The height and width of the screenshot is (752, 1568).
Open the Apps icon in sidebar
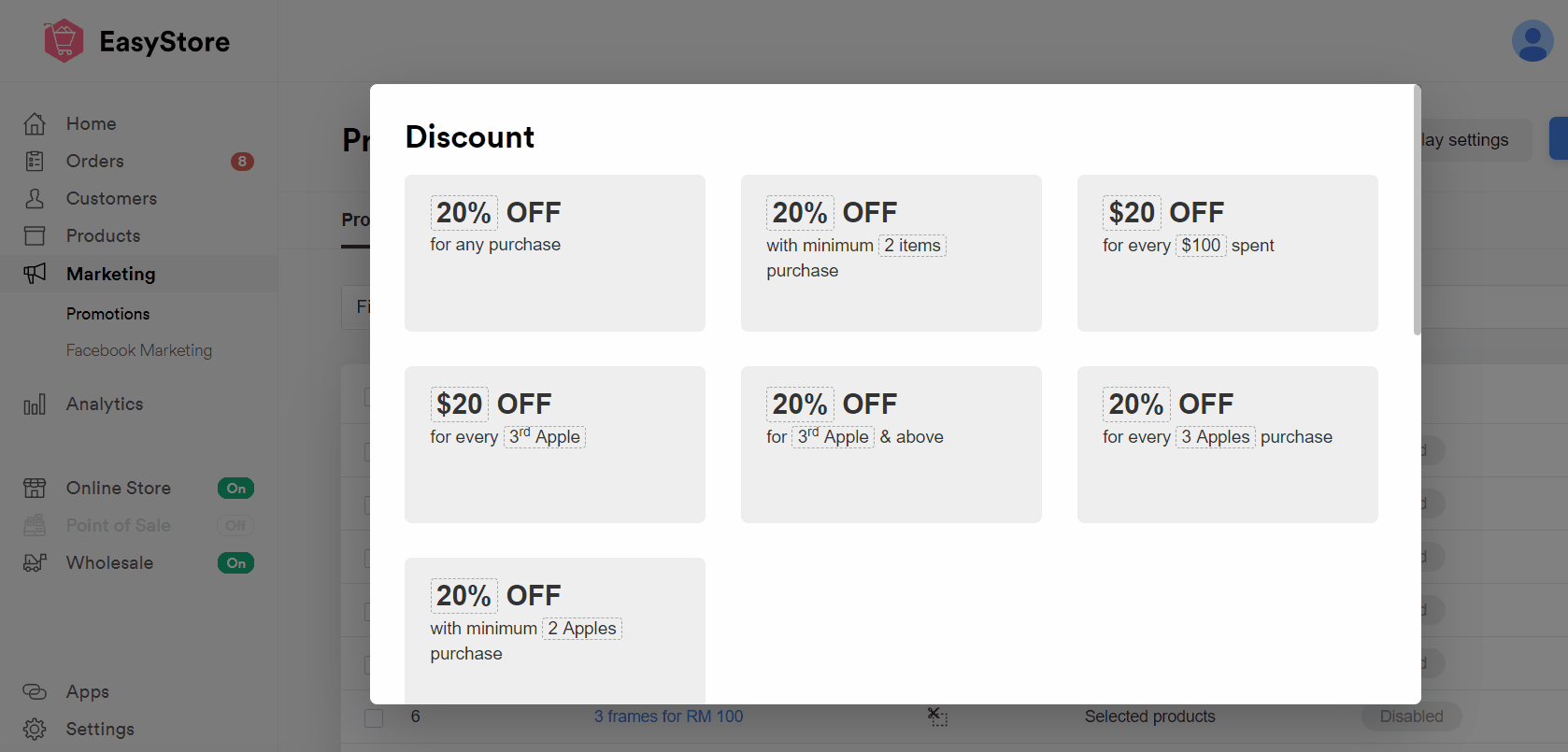click(35, 691)
